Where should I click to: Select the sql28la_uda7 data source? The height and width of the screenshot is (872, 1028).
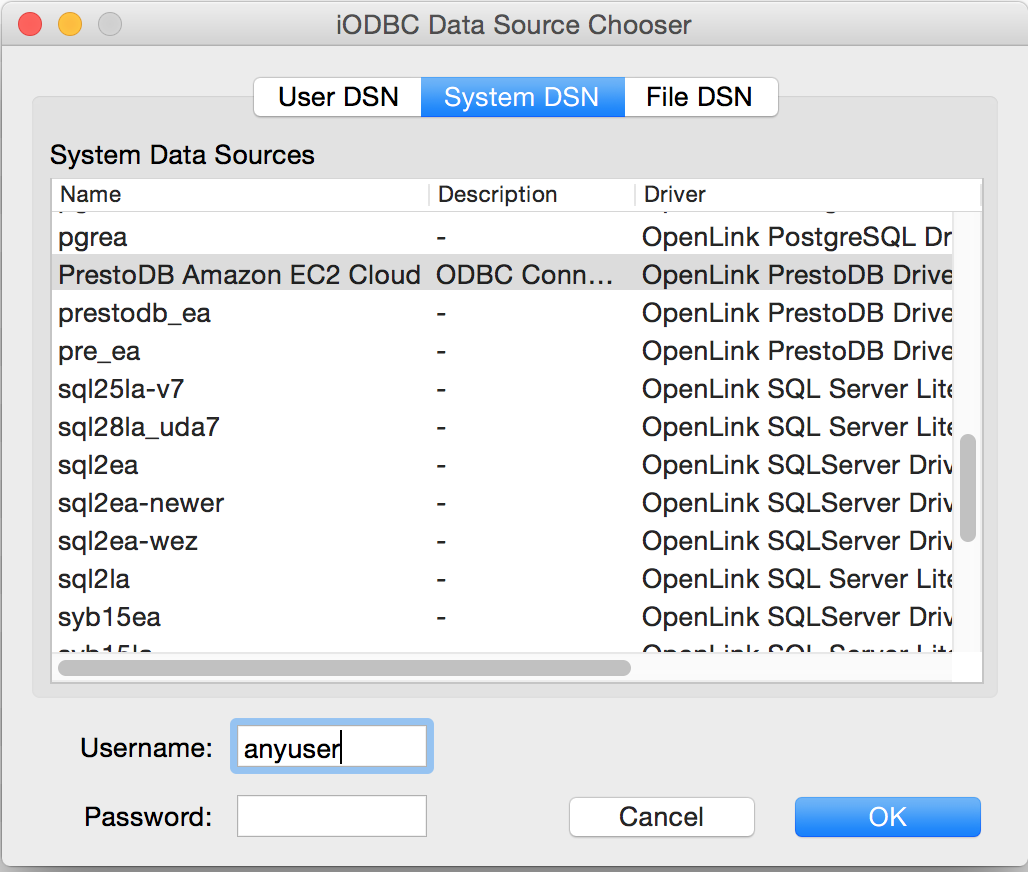tap(502, 427)
